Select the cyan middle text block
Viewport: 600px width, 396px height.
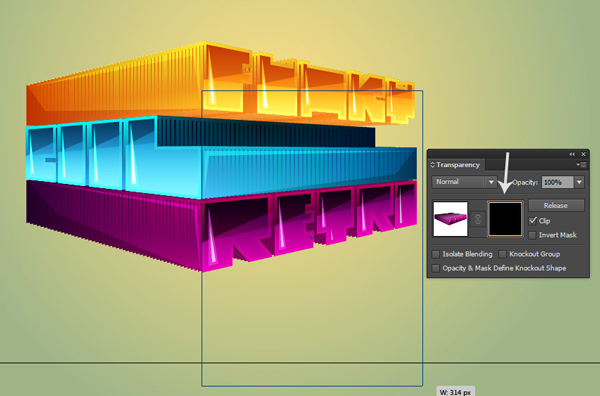220,157
